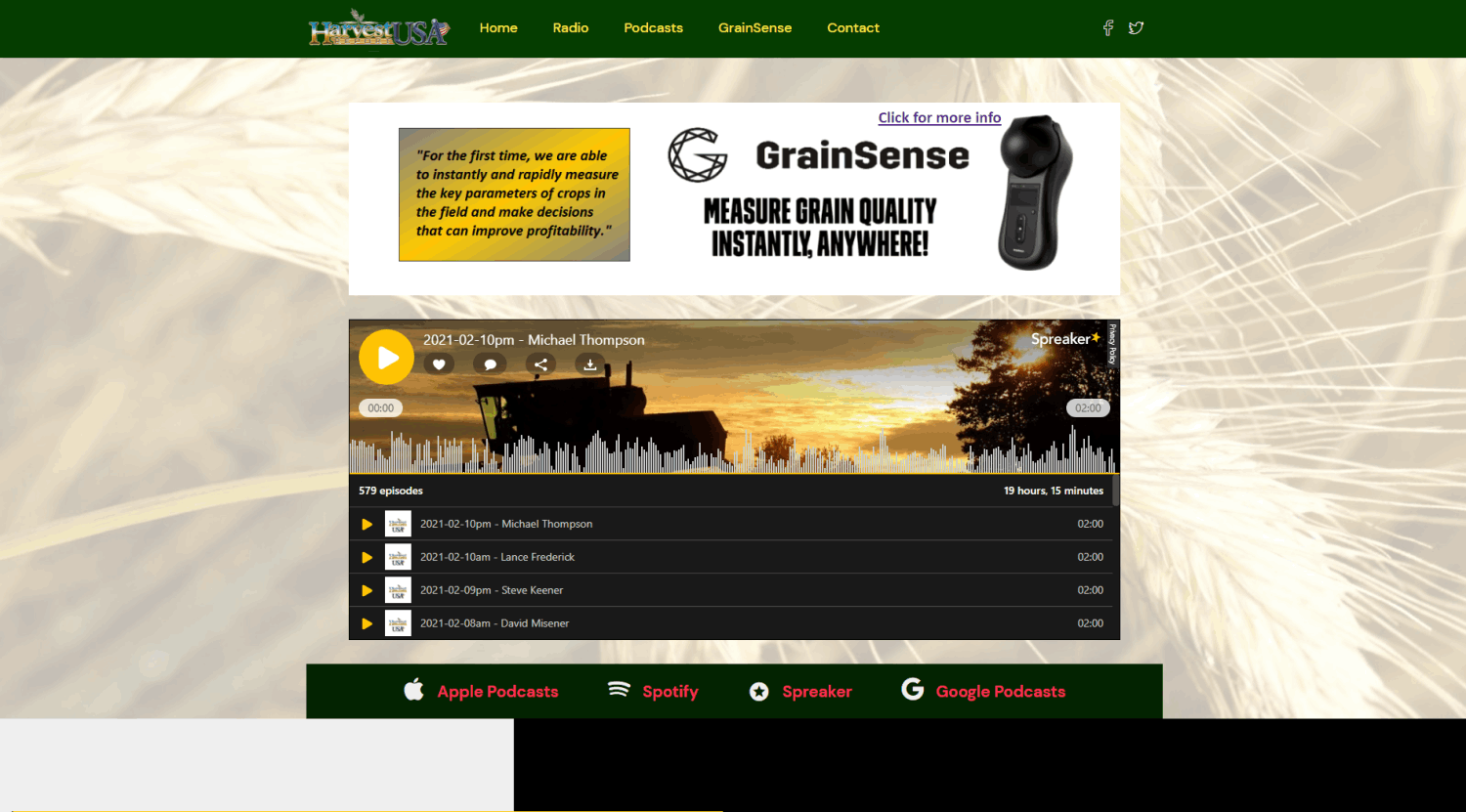Viewport: 1466px width, 812px height.
Task: Share the episode via the share icon
Action: pyautogui.click(x=540, y=364)
